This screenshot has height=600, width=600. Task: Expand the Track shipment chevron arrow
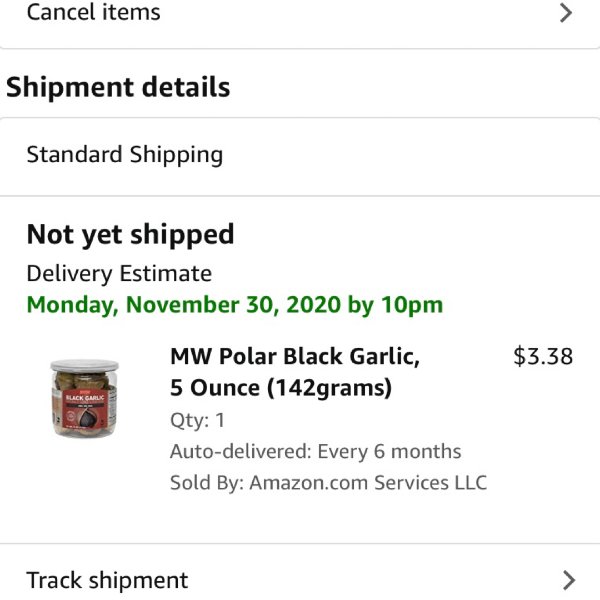pos(569,580)
